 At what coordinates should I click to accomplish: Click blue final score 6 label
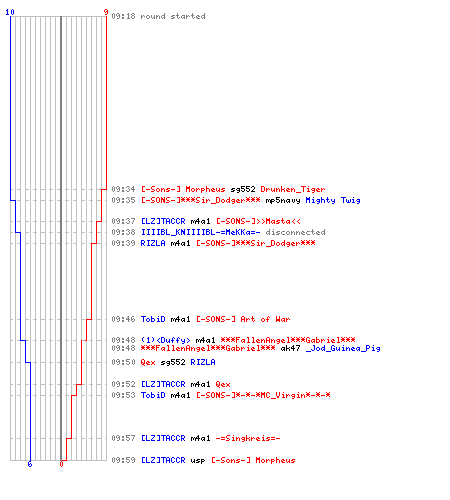(x=30, y=464)
